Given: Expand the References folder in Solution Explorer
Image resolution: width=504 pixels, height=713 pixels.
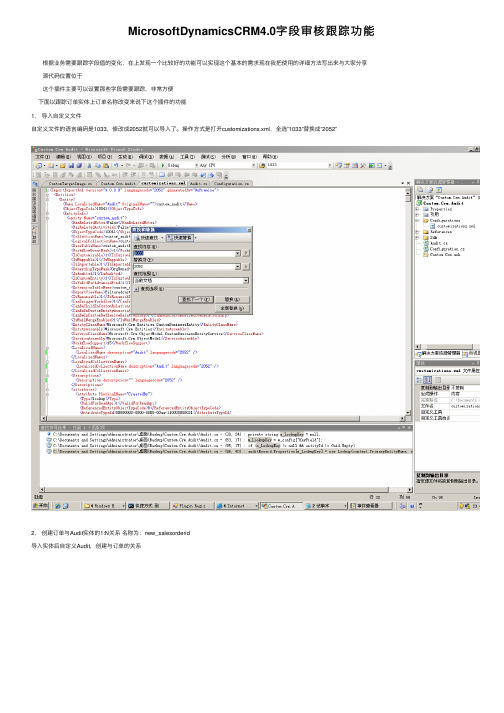Looking at the screenshot, I should 418,231.
